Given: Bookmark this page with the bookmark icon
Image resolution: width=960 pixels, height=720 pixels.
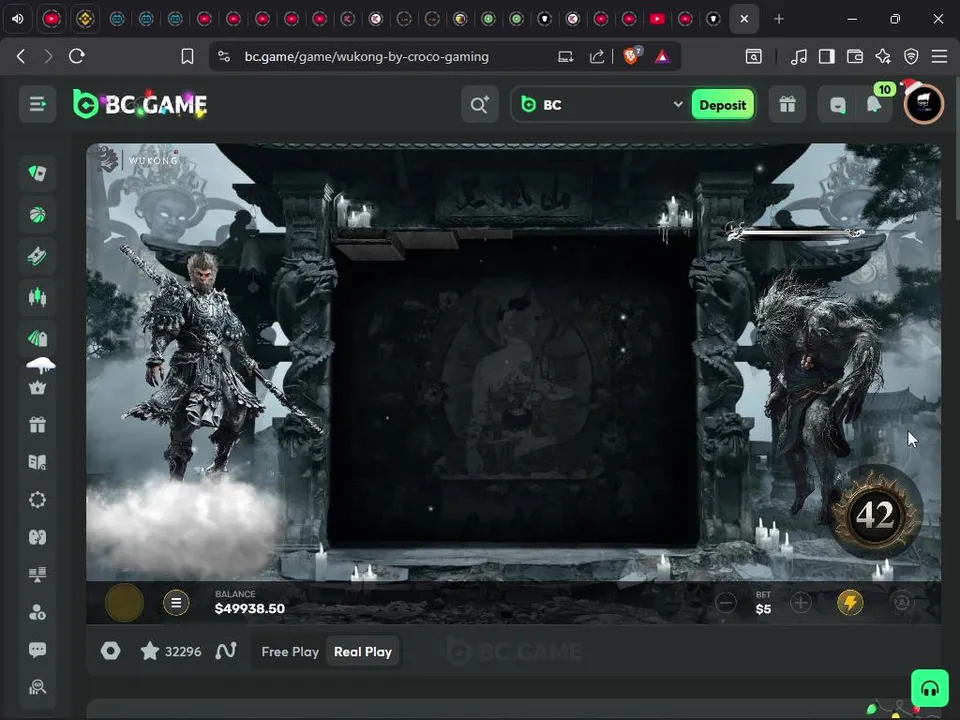Looking at the screenshot, I should 187,57.
